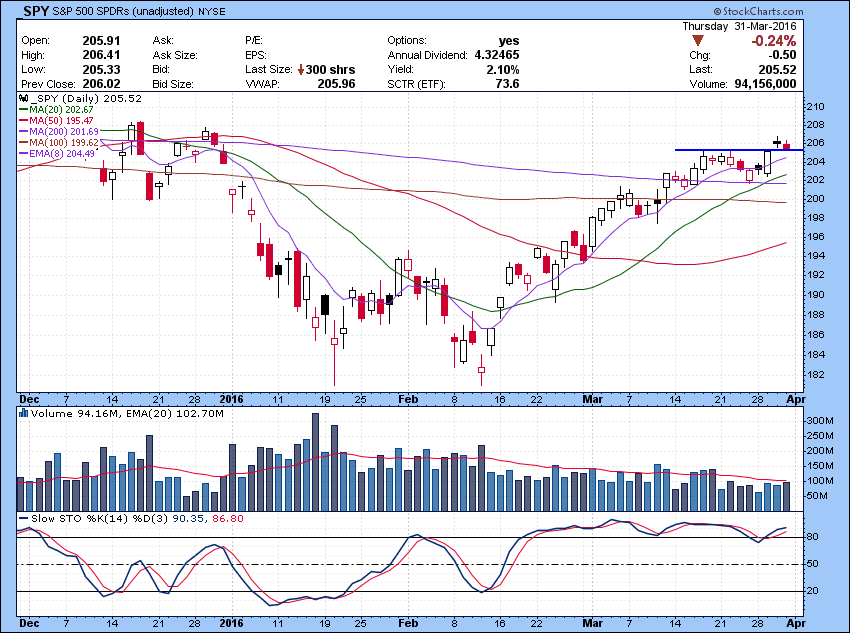Click the "Ask Size:" label
Screen dimensions: 850x633
point(175,55)
